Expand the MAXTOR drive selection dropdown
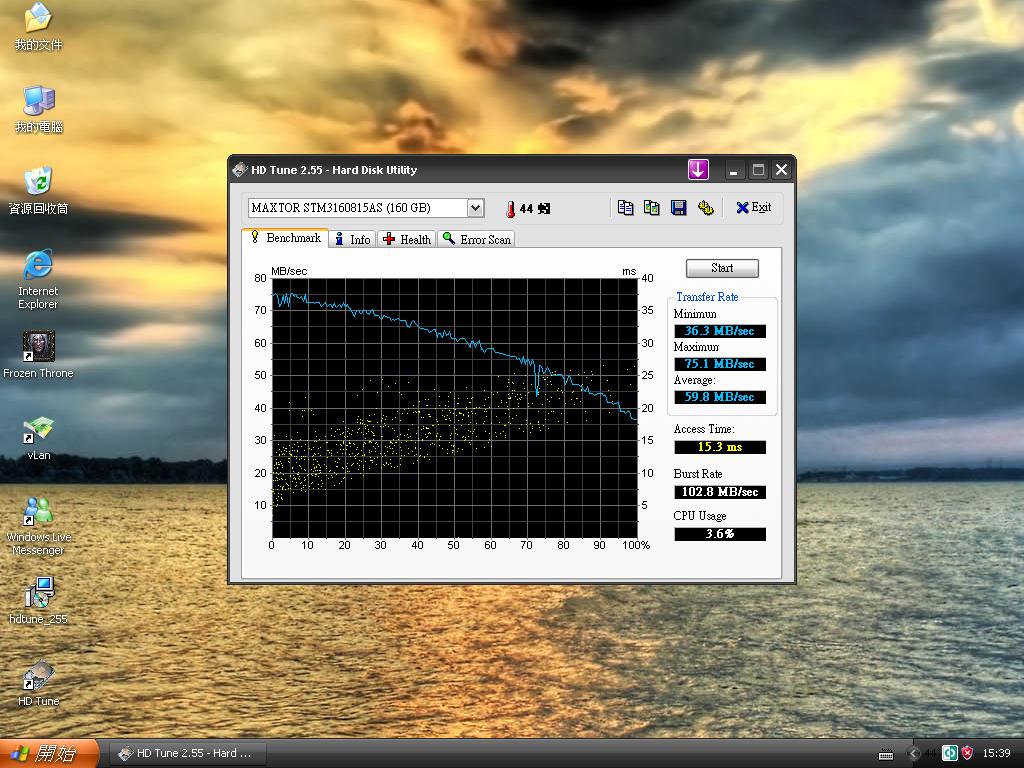 click(476, 208)
